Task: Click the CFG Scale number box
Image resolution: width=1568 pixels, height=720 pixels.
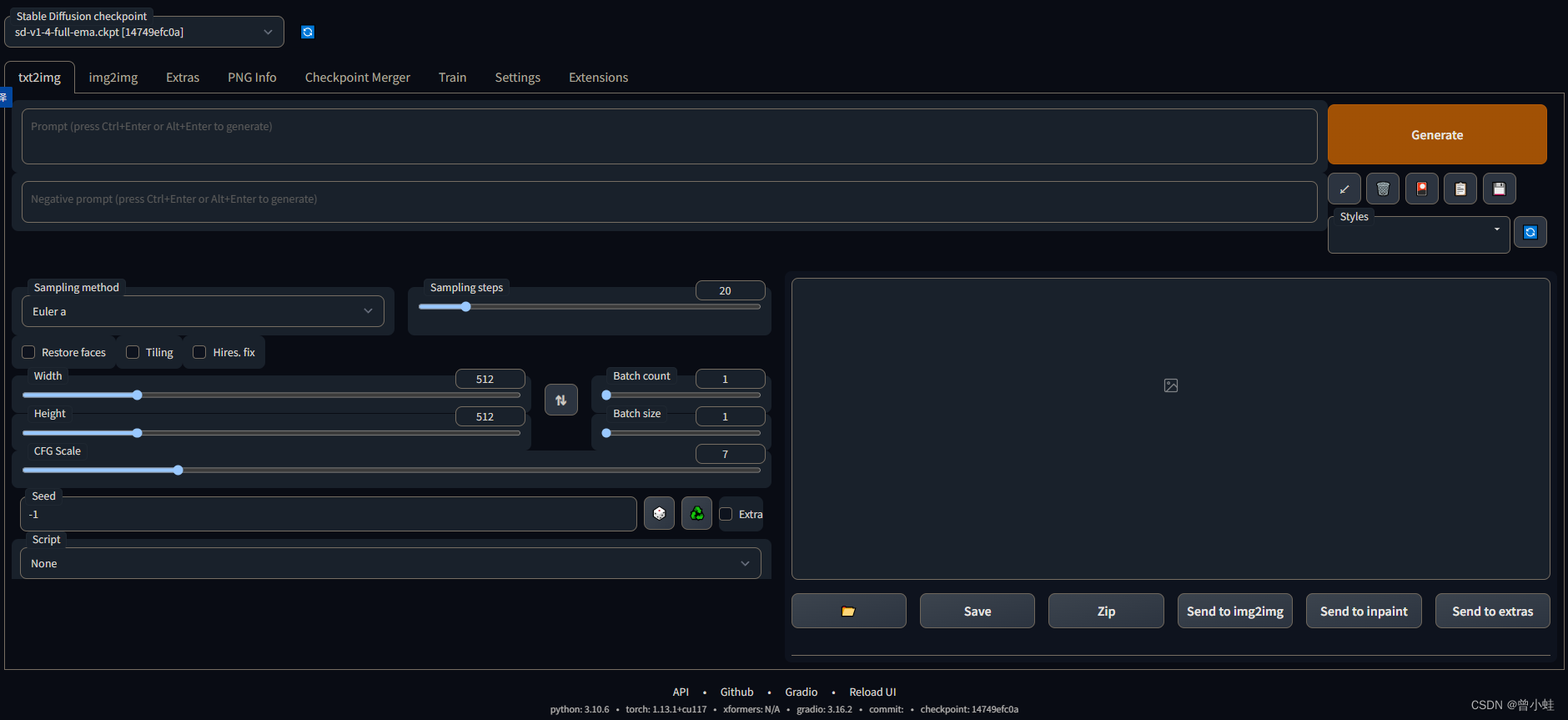Action: 730,454
